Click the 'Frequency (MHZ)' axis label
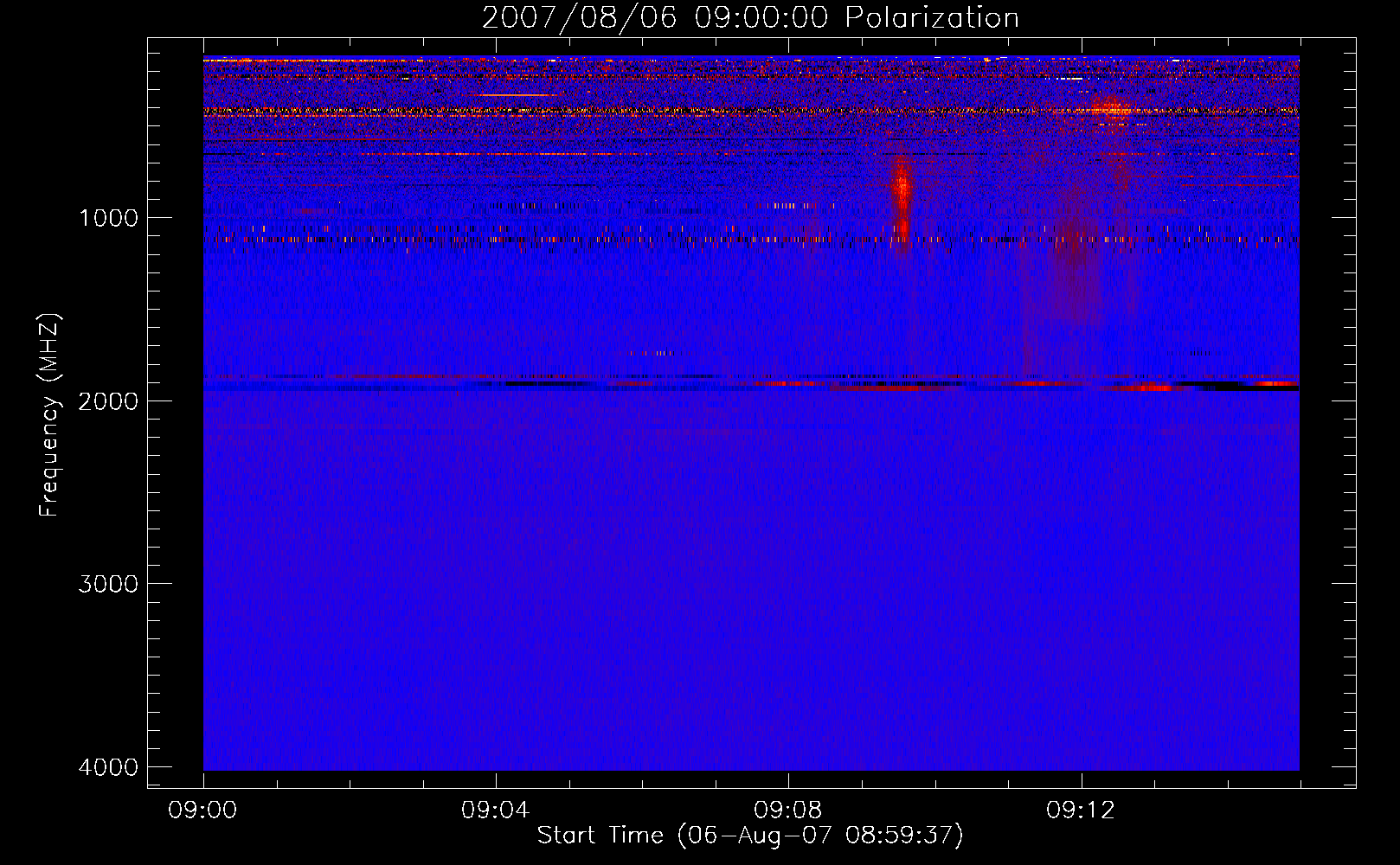Screen dimensions: 1400x865 (x=49, y=415)
